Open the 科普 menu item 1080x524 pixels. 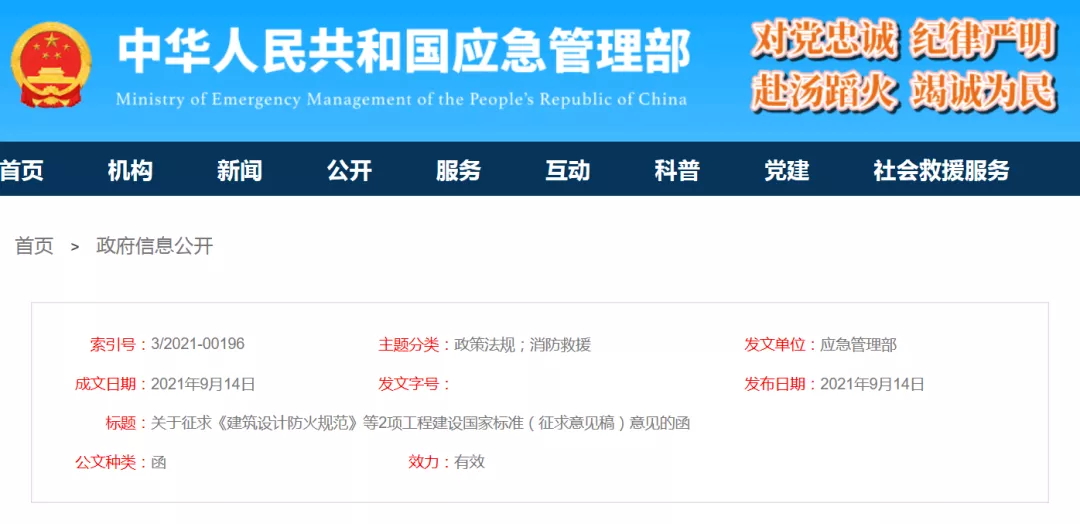tap(677, 170)
